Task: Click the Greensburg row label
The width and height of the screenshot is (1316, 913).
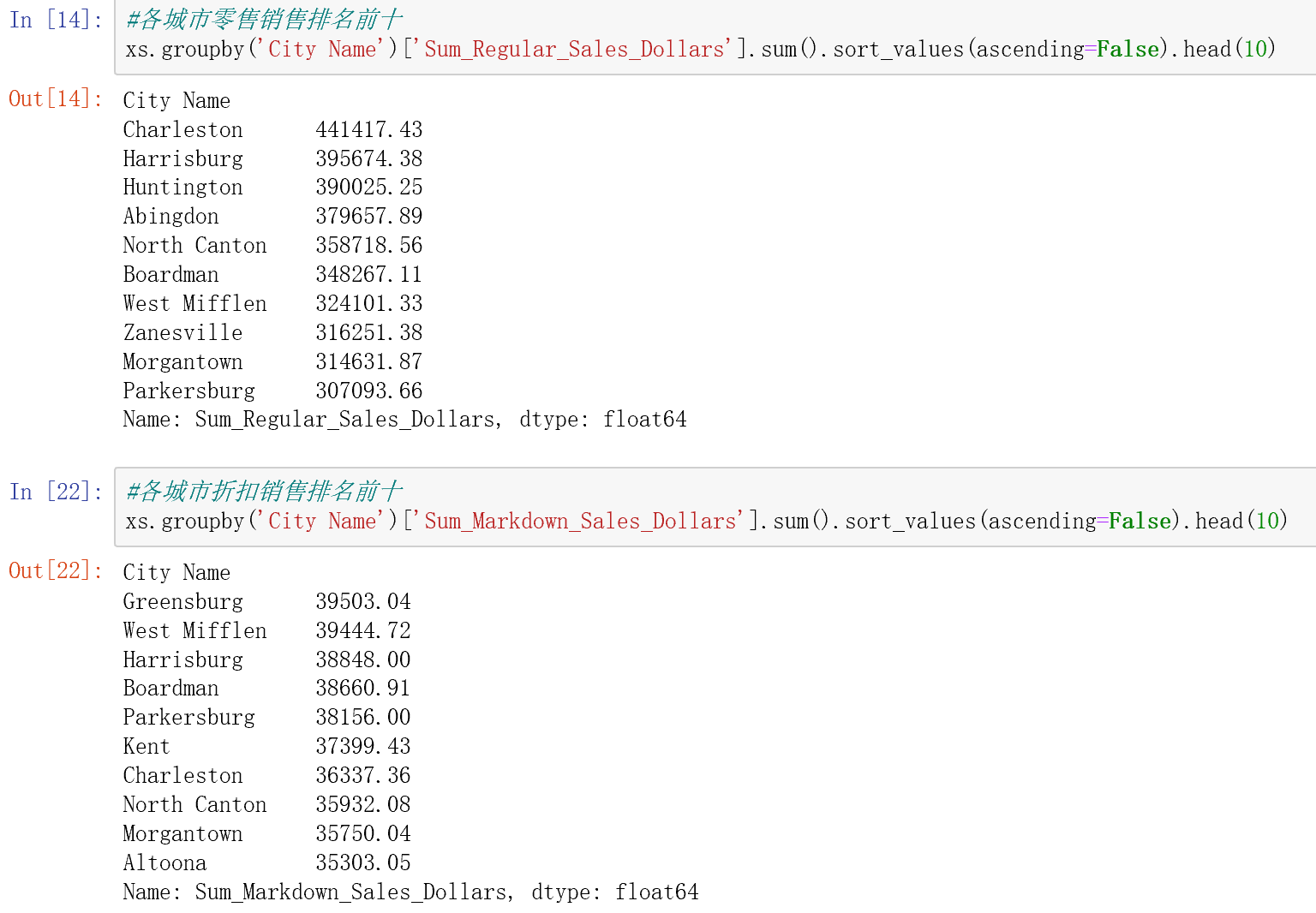Action: coord(183,601)
